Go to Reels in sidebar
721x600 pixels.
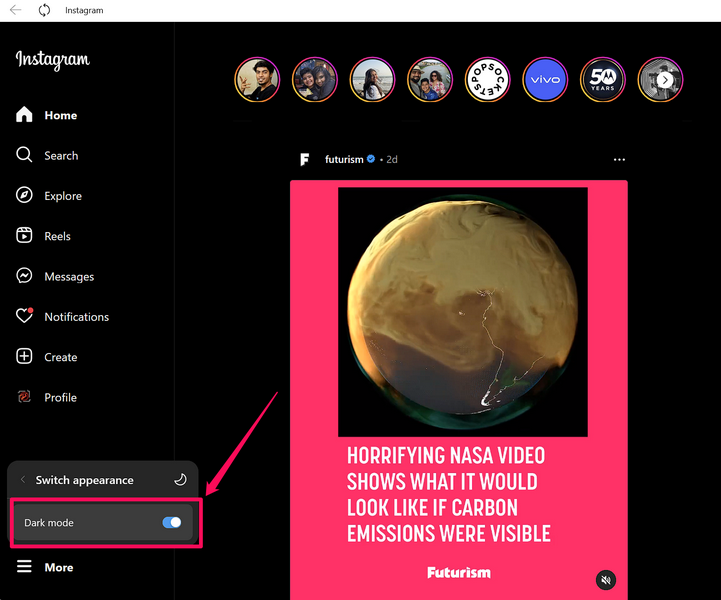tap(25, 236)
